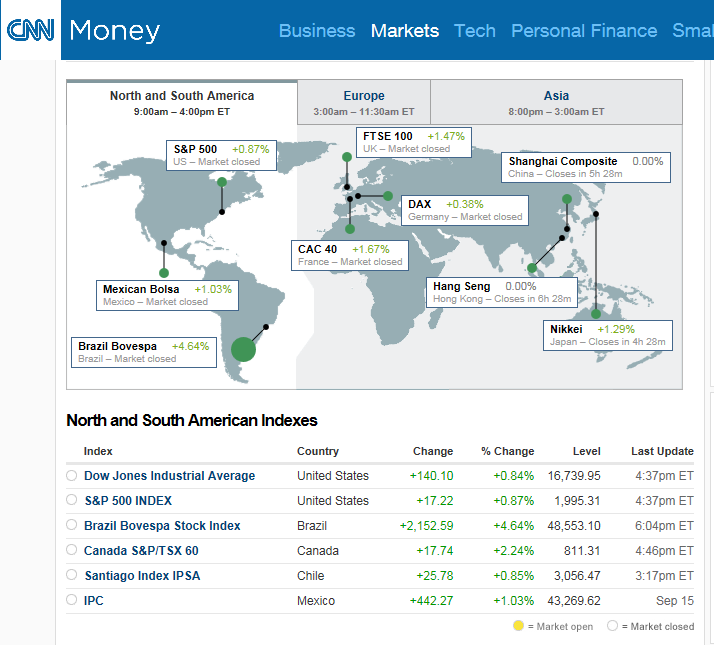Click the green Shanghai Composite map marker
The image size is (714, 645).
point(567,199)
